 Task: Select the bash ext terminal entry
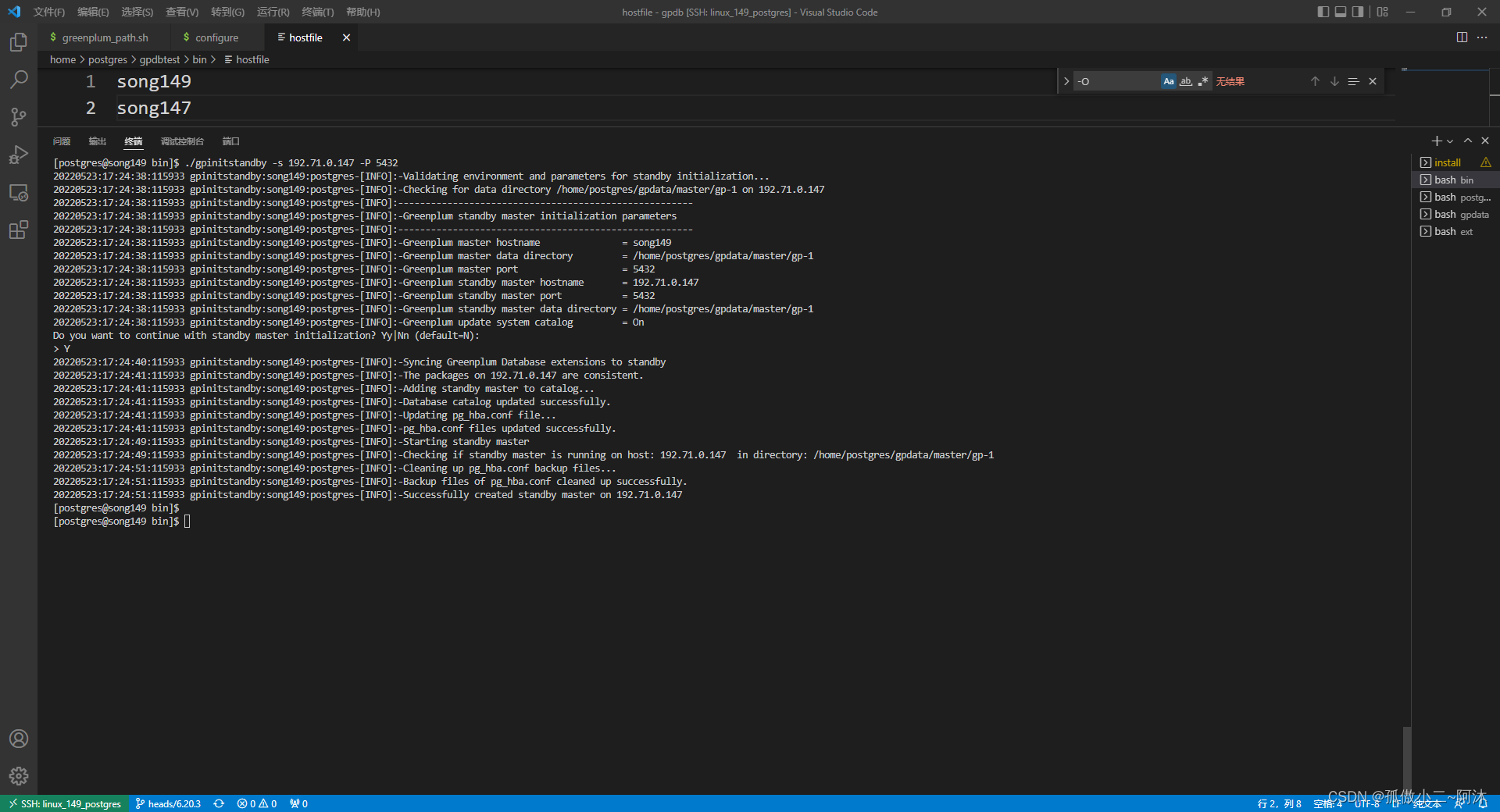tap(1455, 231)
